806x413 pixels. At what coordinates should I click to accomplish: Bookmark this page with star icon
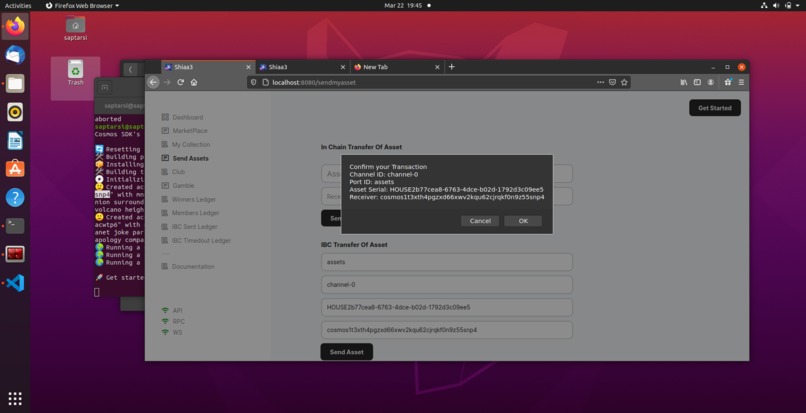point(624,82)
